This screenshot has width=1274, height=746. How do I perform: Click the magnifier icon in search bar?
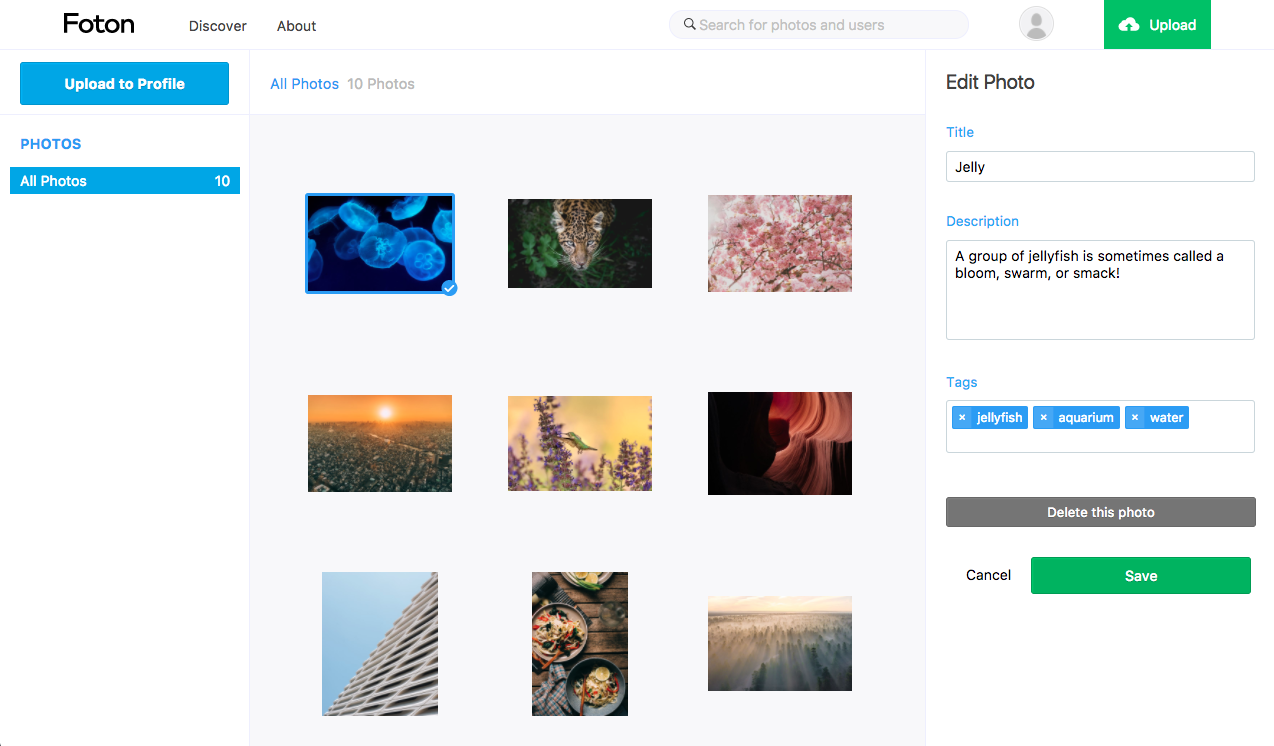pos(689,24)
